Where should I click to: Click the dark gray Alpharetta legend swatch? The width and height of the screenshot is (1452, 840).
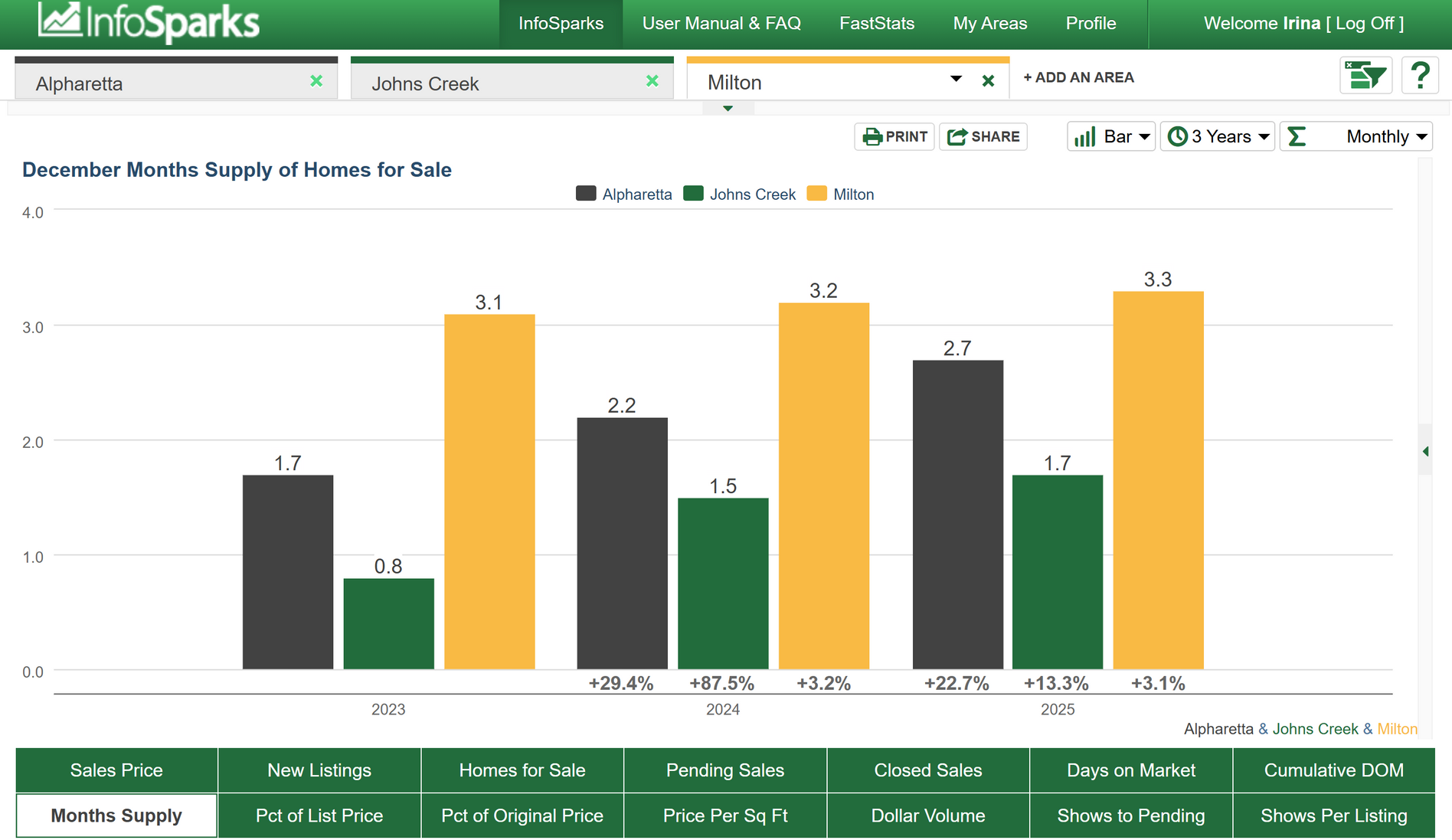[x=586, y=194]
